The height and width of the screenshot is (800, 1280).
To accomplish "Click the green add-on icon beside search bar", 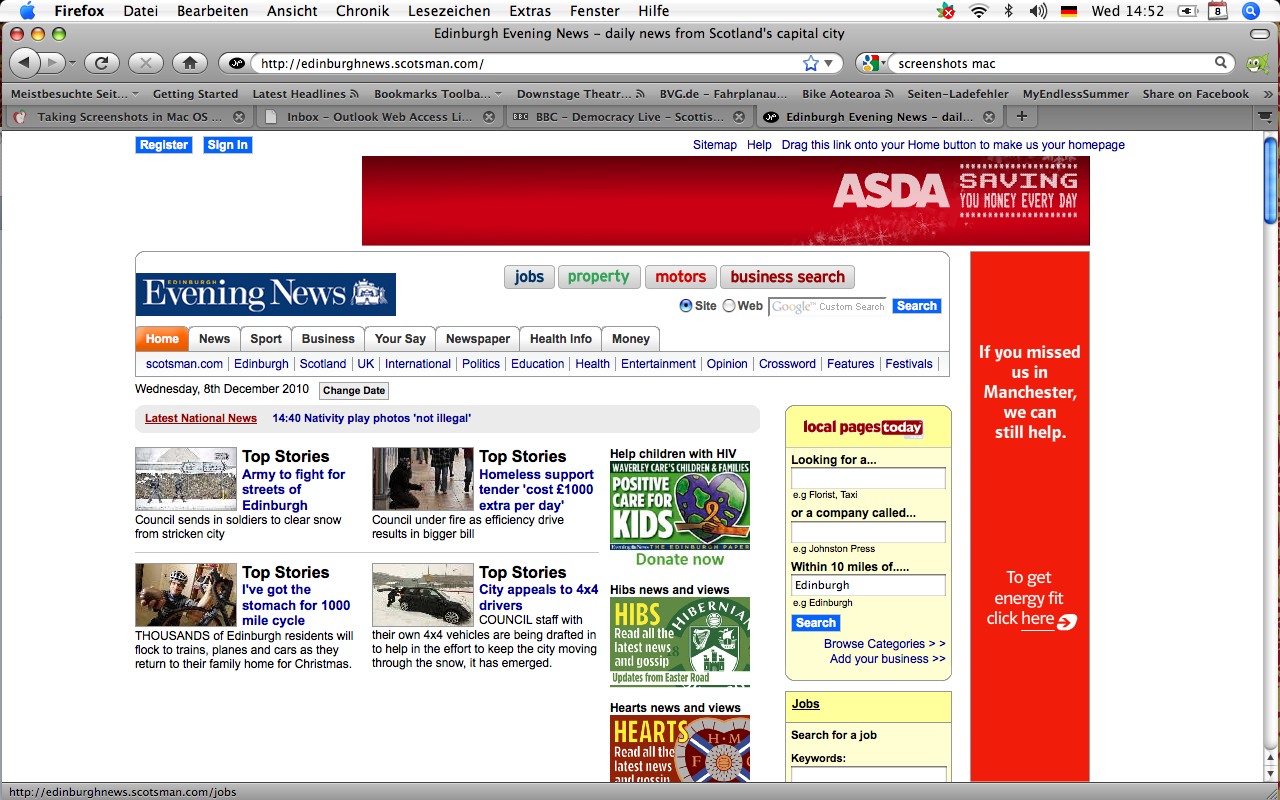I will point(1257,64).
